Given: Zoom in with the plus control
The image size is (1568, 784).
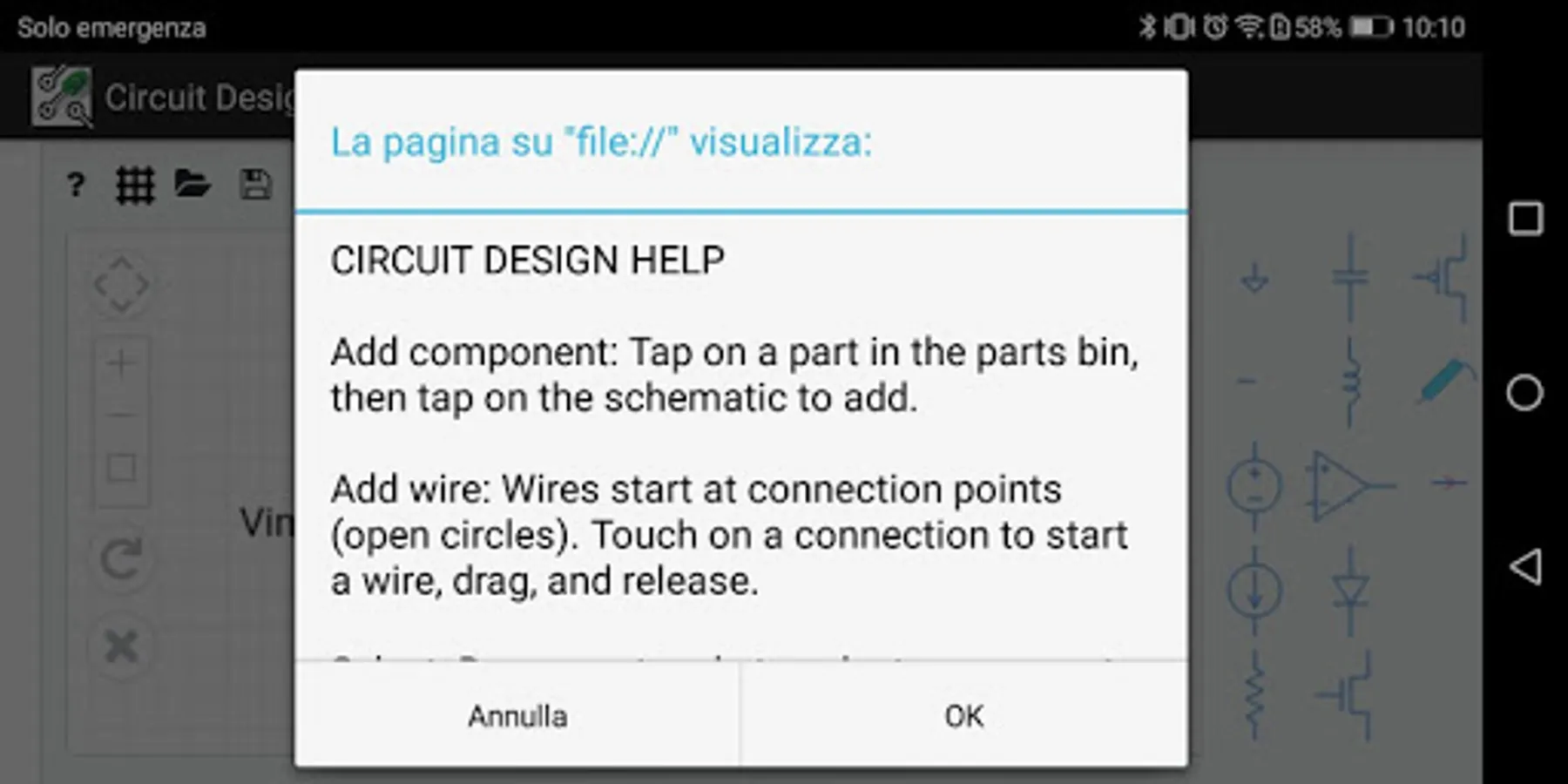Looking at the screenshot, I should pos(121,362).
